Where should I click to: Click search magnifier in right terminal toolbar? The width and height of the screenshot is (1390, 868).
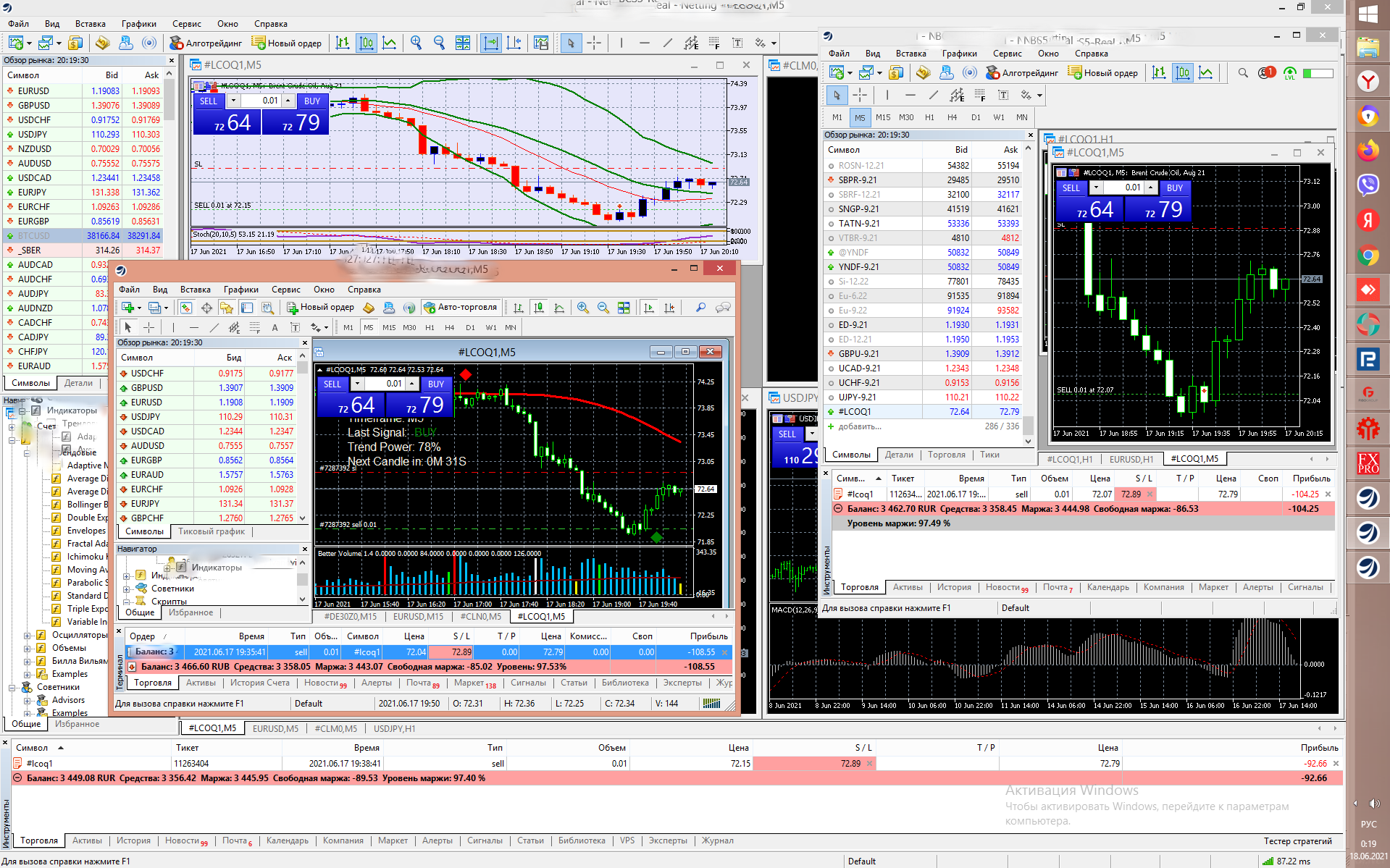click(x=1243, y=72)
